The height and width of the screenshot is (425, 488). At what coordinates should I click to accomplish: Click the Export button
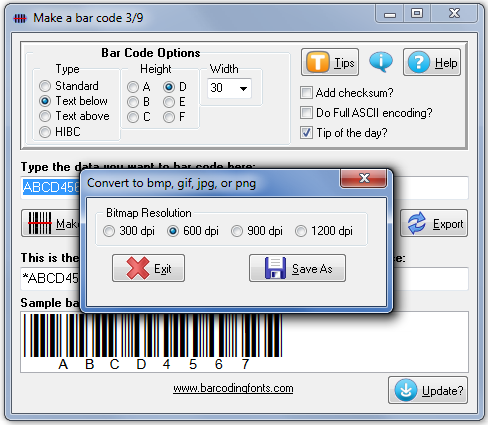(434, 223)
